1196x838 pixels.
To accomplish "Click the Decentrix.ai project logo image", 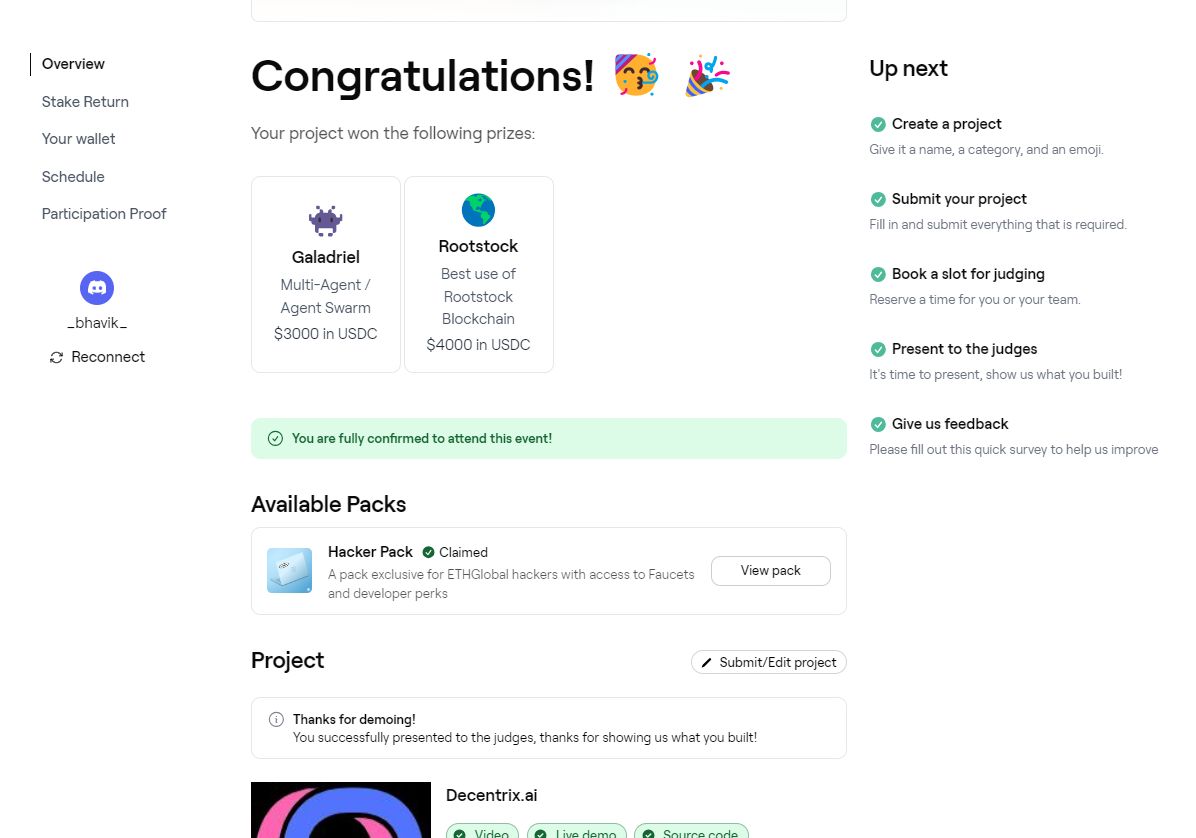I will pos(340,810).
